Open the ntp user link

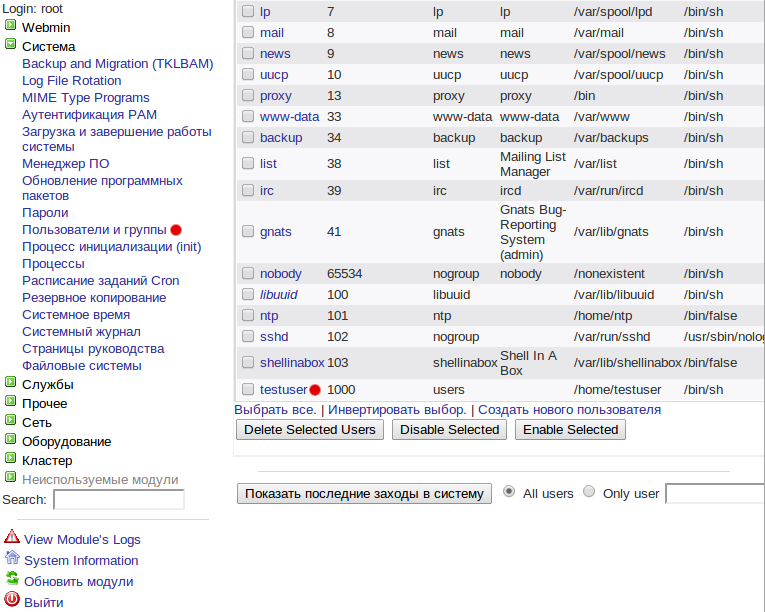click(x=269, y=316)
